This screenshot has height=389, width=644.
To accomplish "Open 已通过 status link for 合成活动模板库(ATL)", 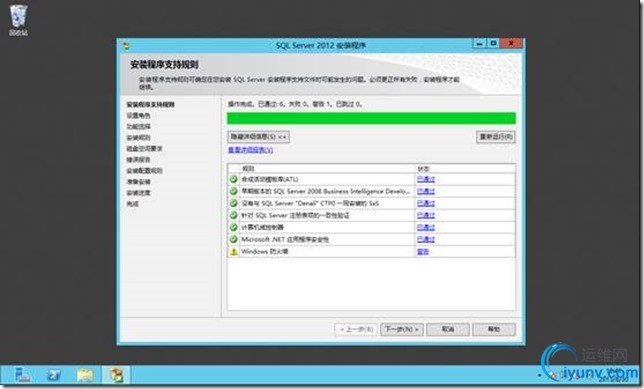I will [x=426, y=179].
